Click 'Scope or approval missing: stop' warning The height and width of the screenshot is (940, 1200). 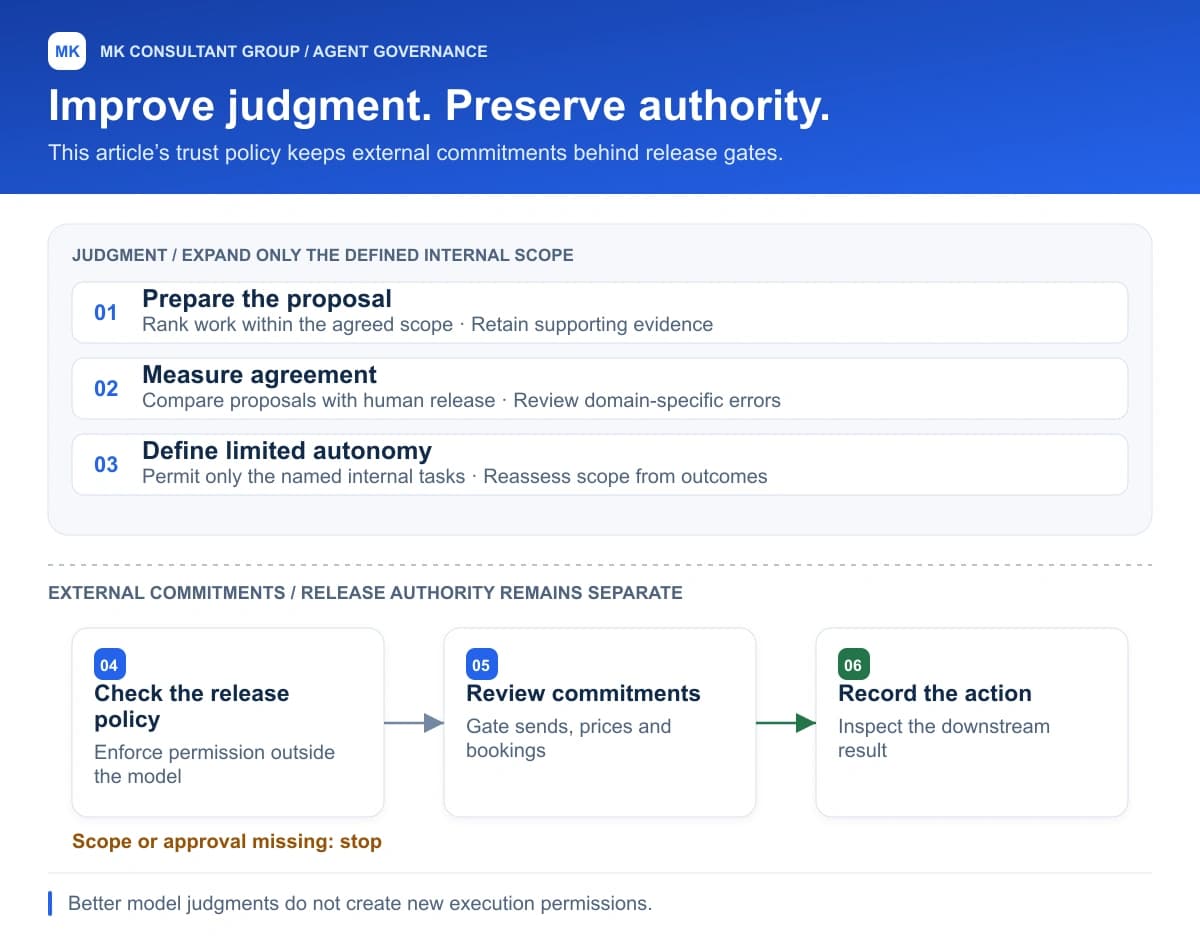(227, 842)
